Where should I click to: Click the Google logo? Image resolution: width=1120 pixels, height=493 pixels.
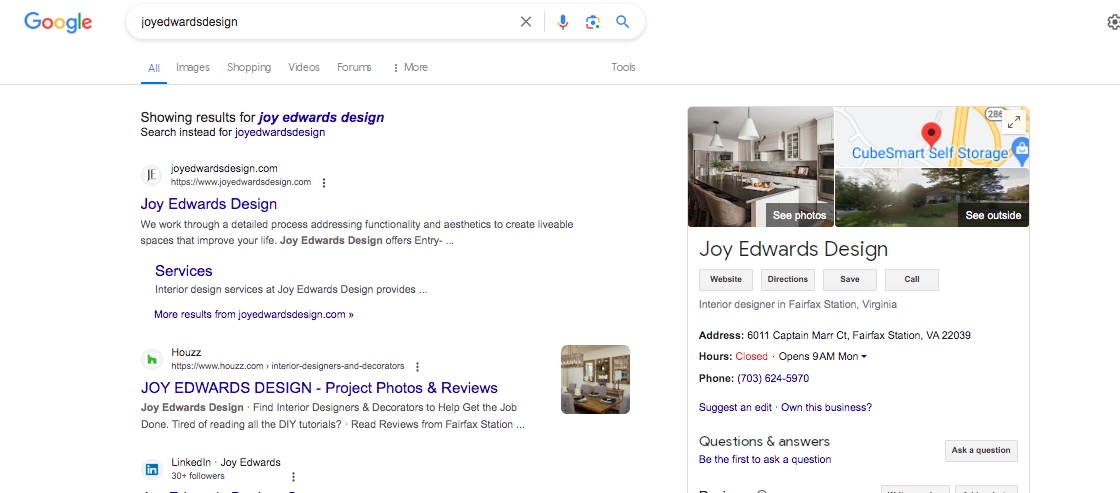coord(58,22)
